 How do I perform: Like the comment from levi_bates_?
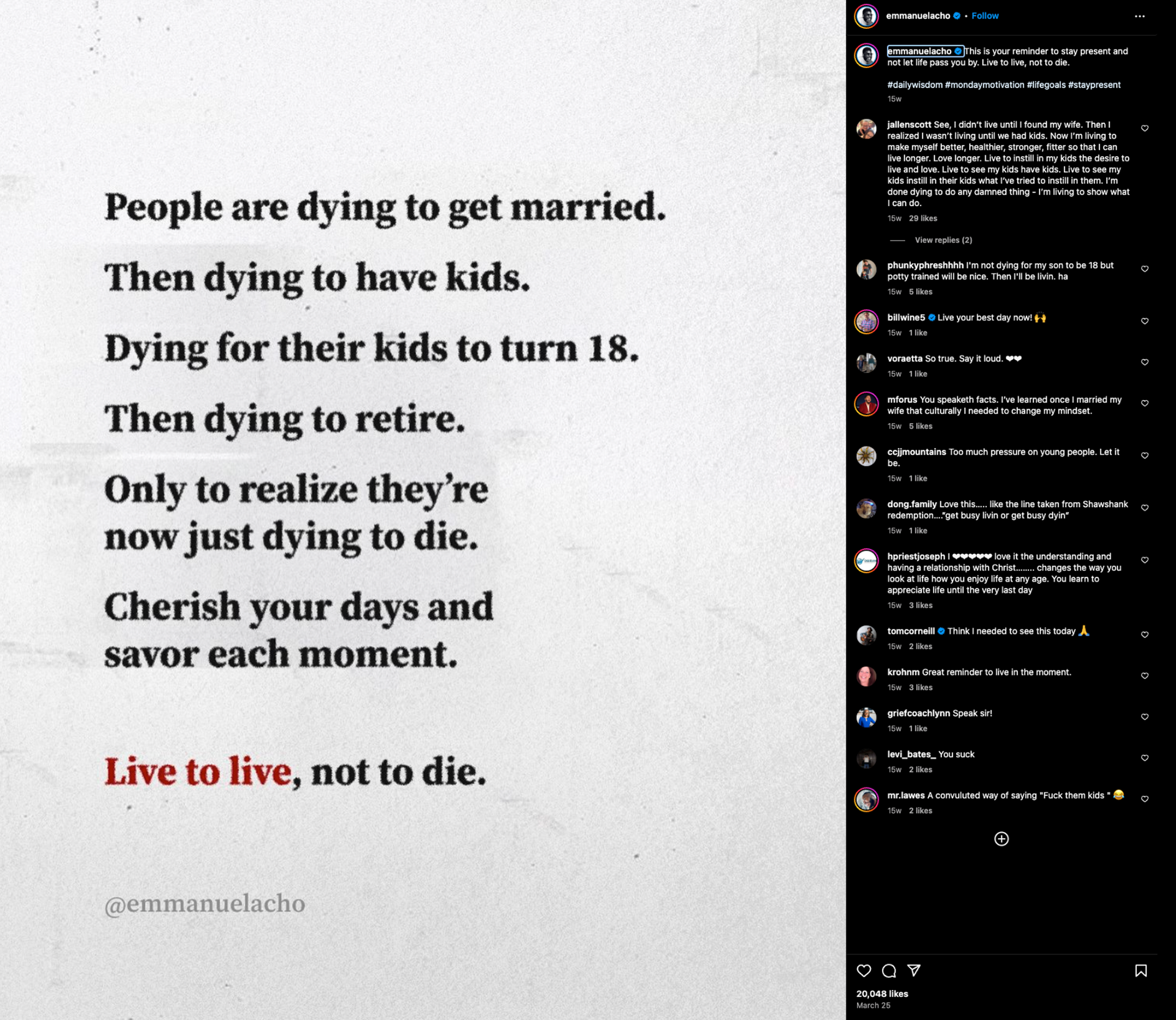tap(1144, 758)
